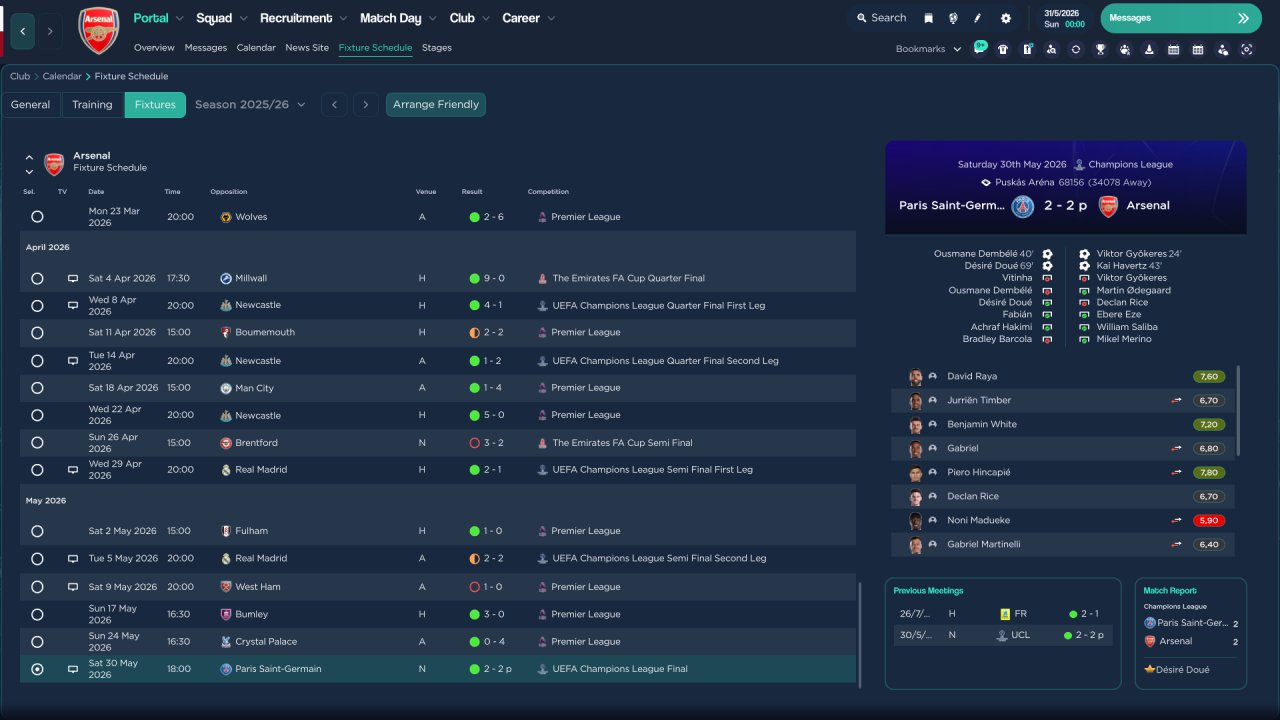The height and width of the screenshot is (720, 1280).
Task: Click the Search field in top bar
Action: [881, 18]
